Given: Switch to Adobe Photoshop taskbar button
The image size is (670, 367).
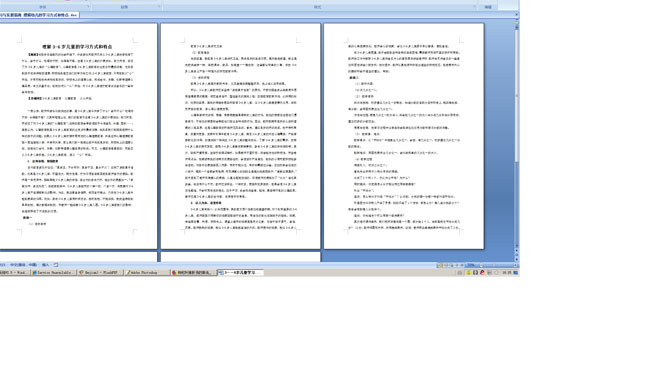Looking at the screenshot, I should pos(147,272).
